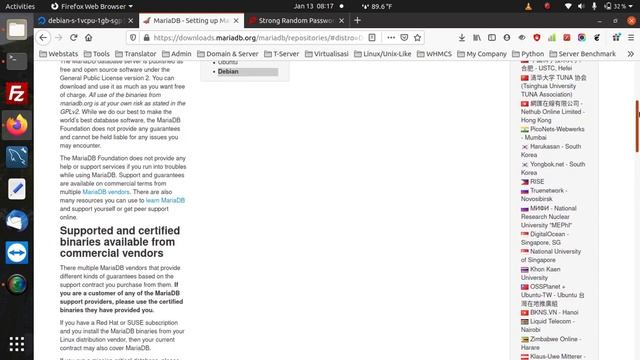Show the Firefox sidebar
This screenshot has height=360, width=640.
pyautogui.click(x=492, y=38)
